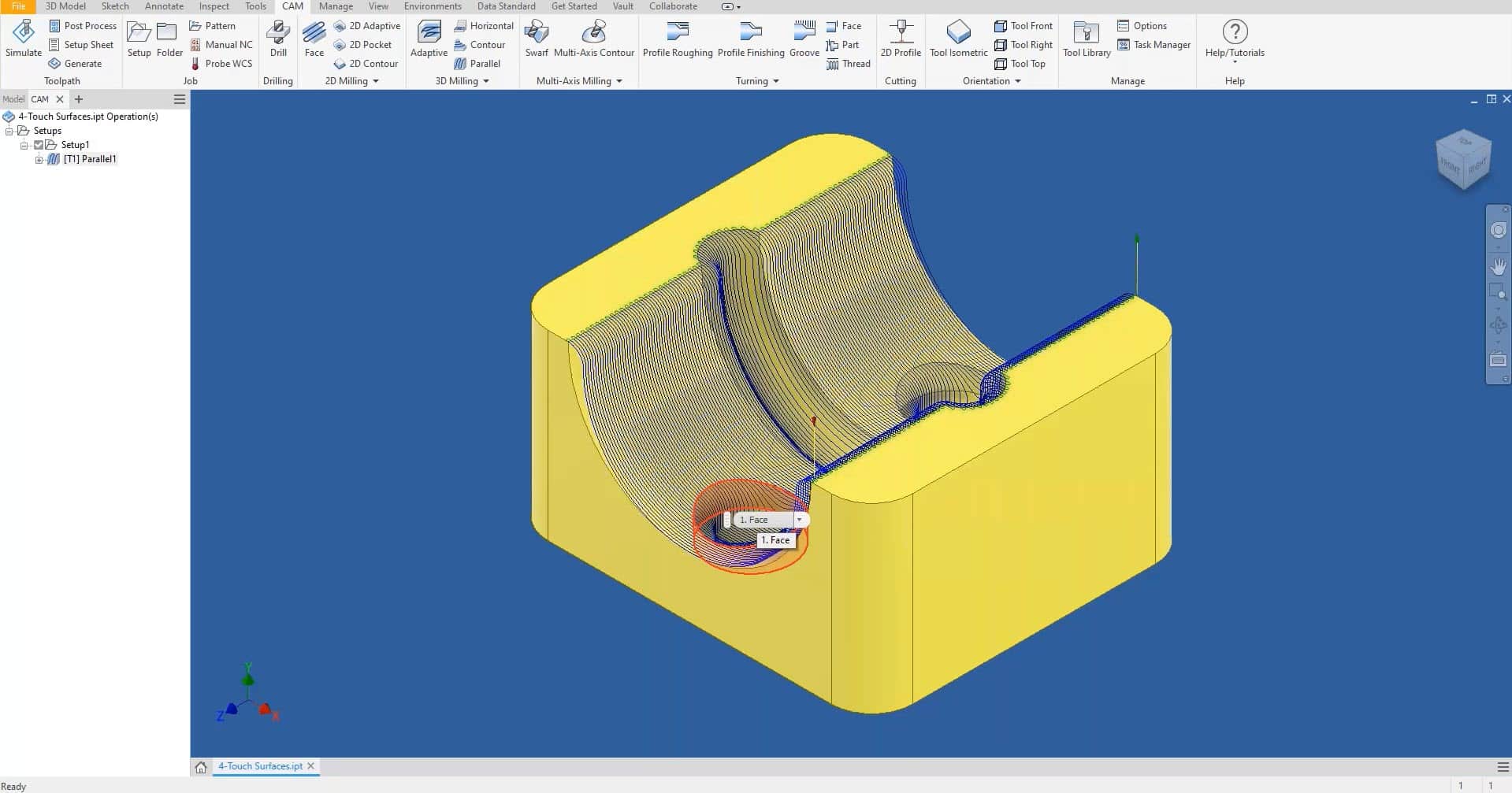Viewport: 1512px width, 793px height.
Task: Click the Generate toolpath button
Action: pos(76,64)
